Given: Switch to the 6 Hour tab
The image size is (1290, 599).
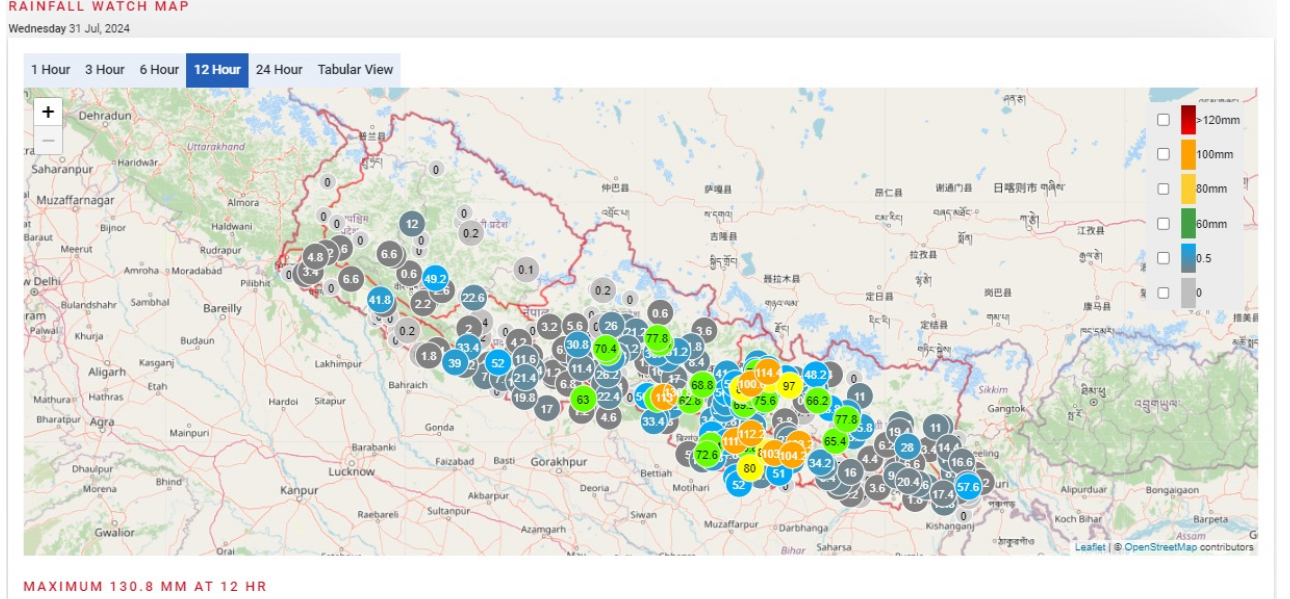Looking at the screenshot, I should click(158, 70).
